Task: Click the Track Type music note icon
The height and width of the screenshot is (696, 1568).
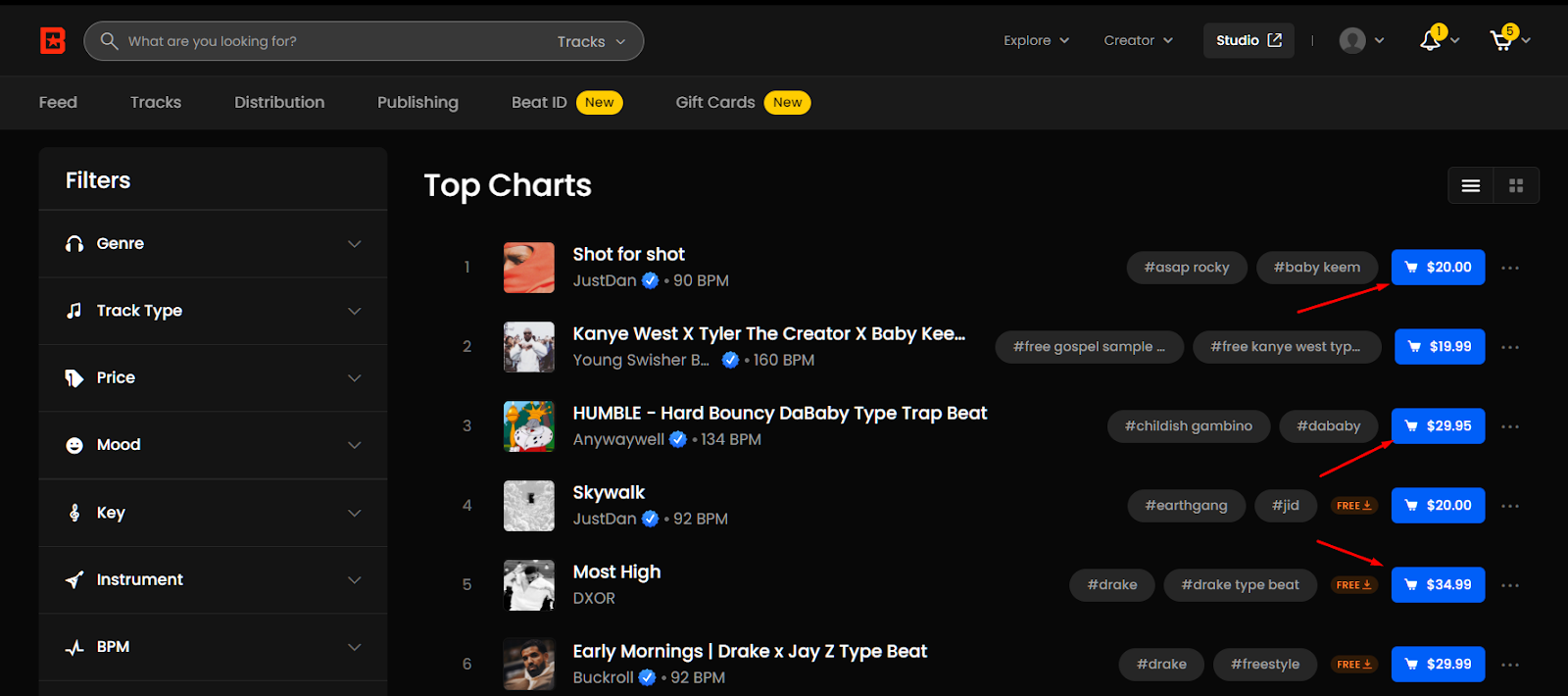Action: click(x=74, y=311)
